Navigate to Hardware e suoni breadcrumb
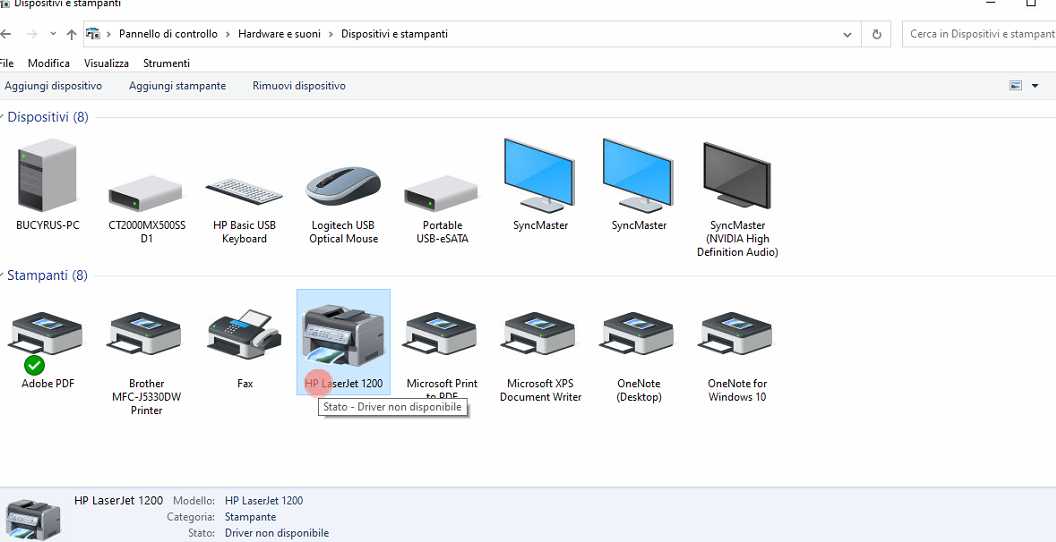 279,34
